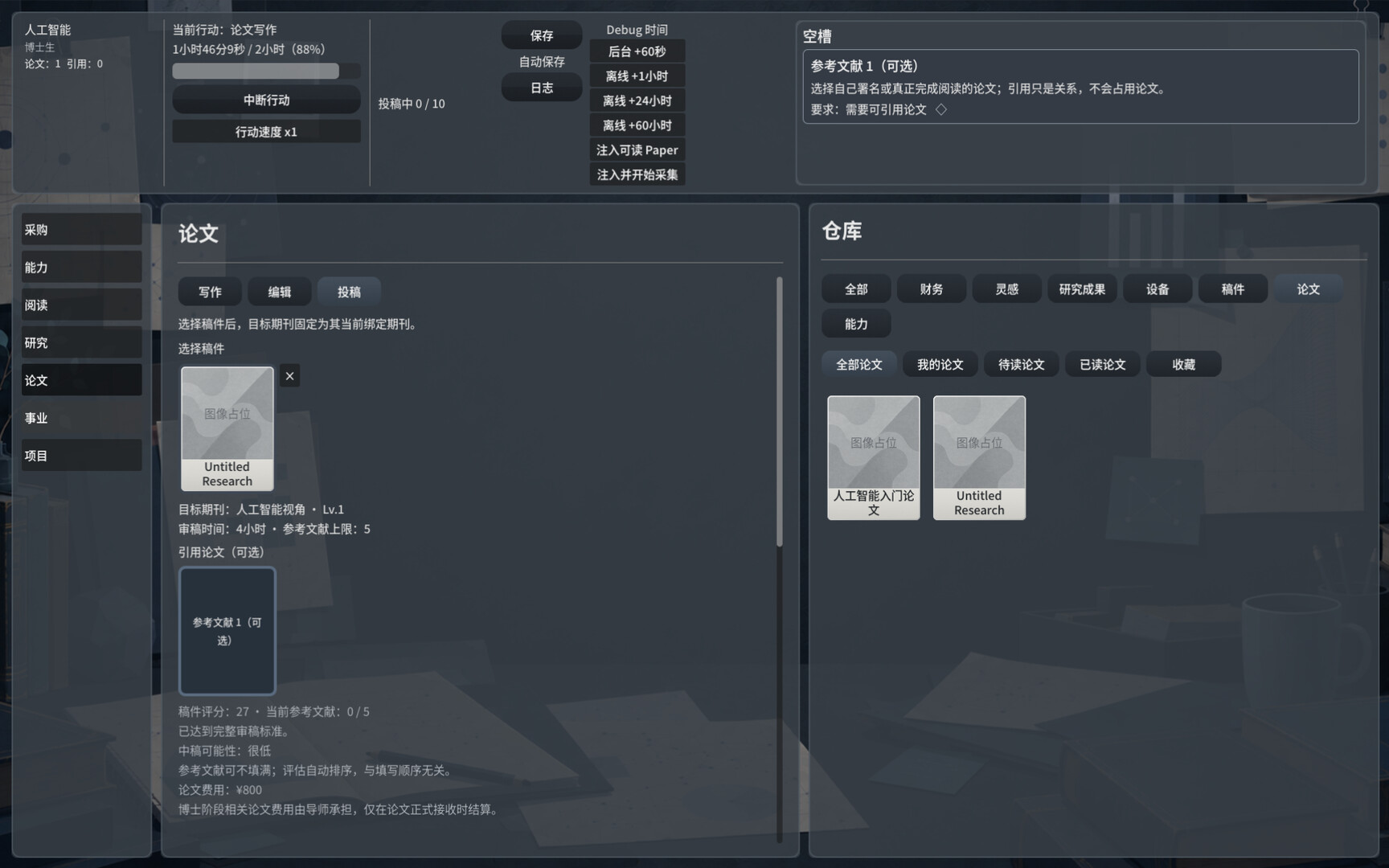The image size is (1389, 868).
Task: Click 注入可读 Paper debug button
Action: click(637, 149)
